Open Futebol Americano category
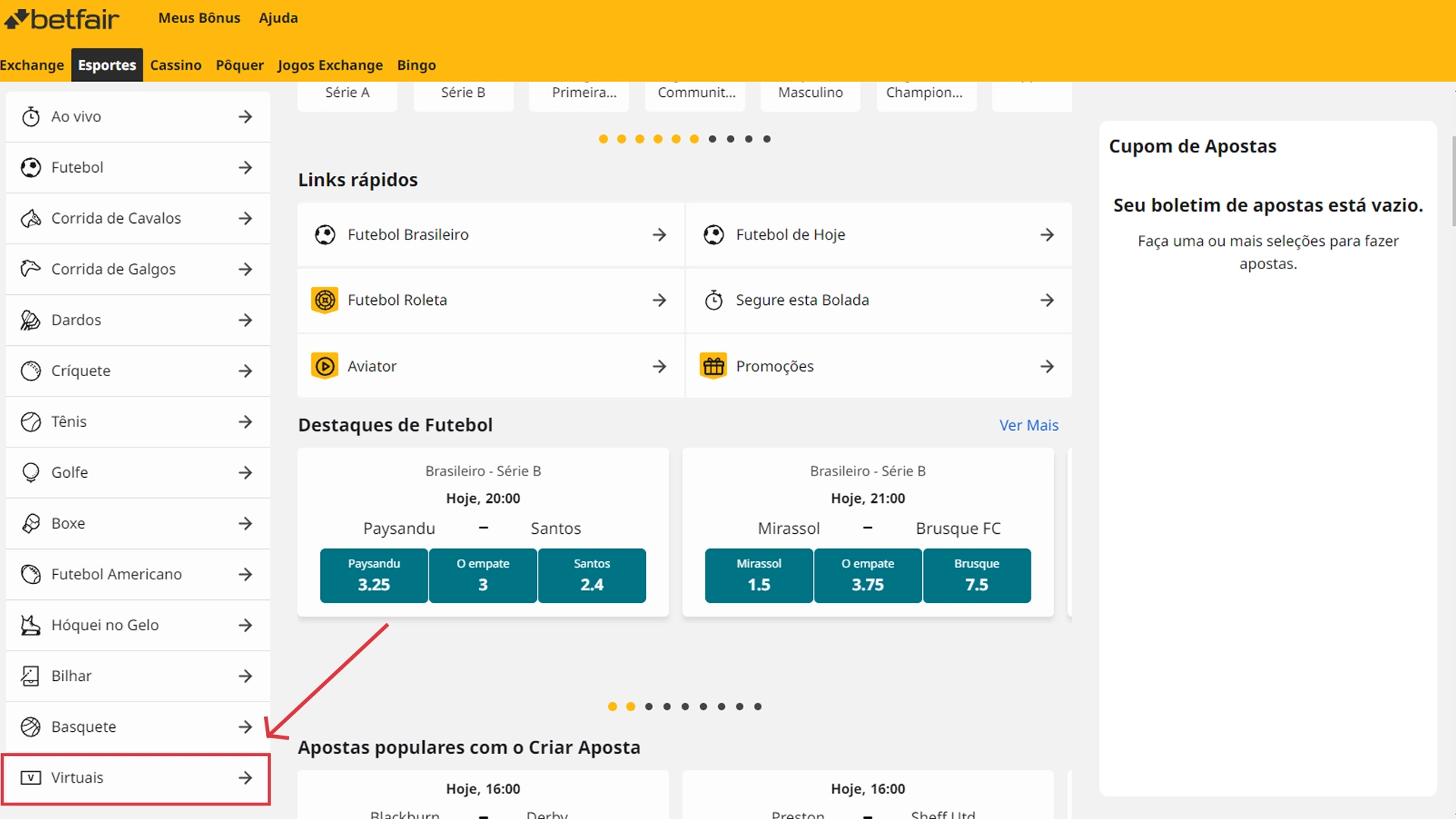This screenshot has width=1456, height=819. (x=138, y=574)
